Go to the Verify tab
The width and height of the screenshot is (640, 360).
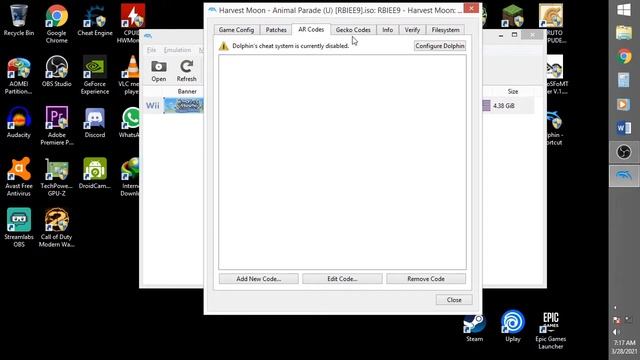412,30
